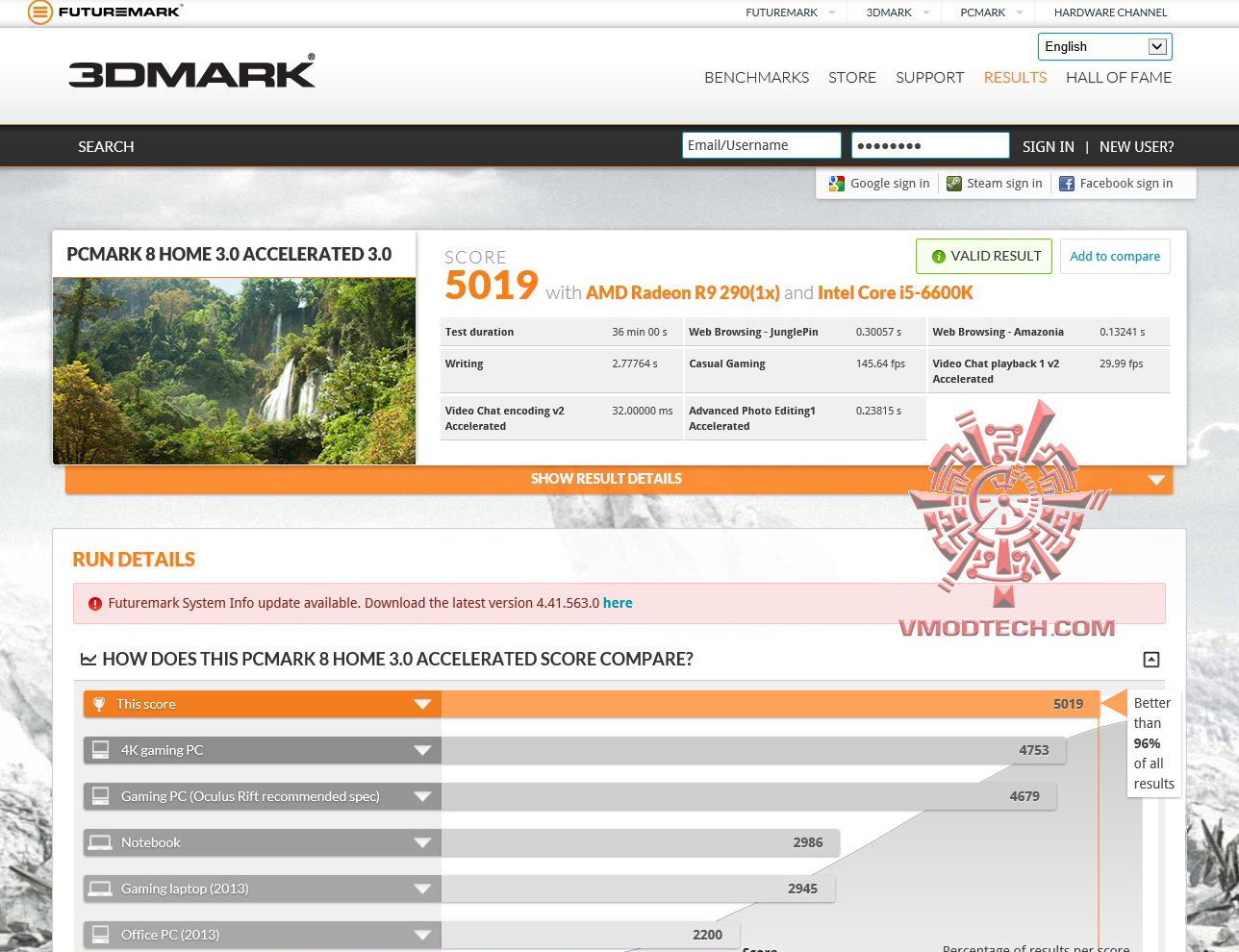This screenshot has width=1239, height=952.
Task: Click the PCMARK 8 HOME 3.0 ACCELERATED 3.0 title
Action: [x=229, y=255]
